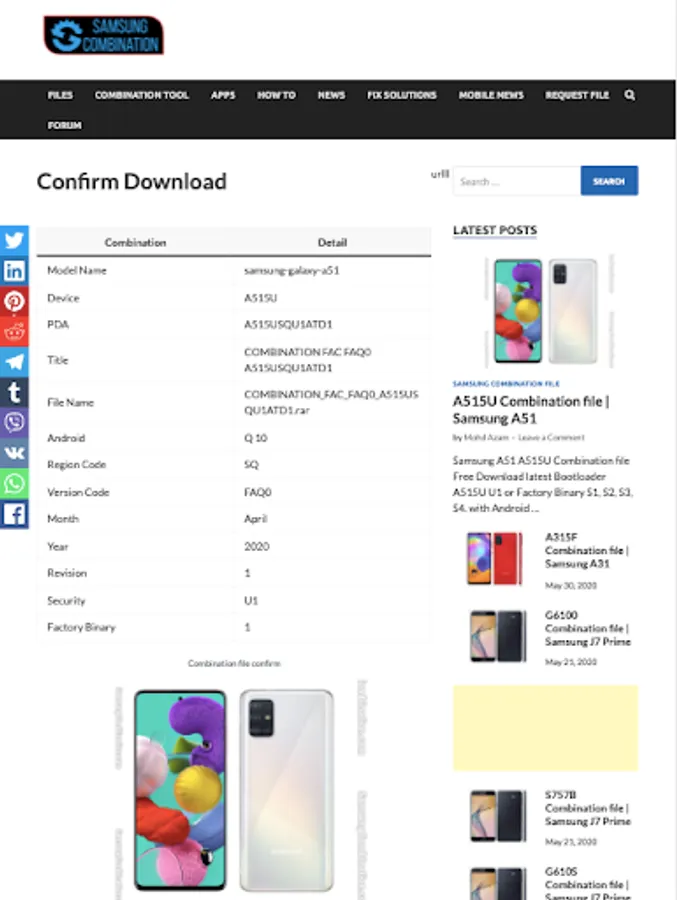Screen dimensions: 677x900
Task: Click the blue Search button
Action: [x=609, y=181]
